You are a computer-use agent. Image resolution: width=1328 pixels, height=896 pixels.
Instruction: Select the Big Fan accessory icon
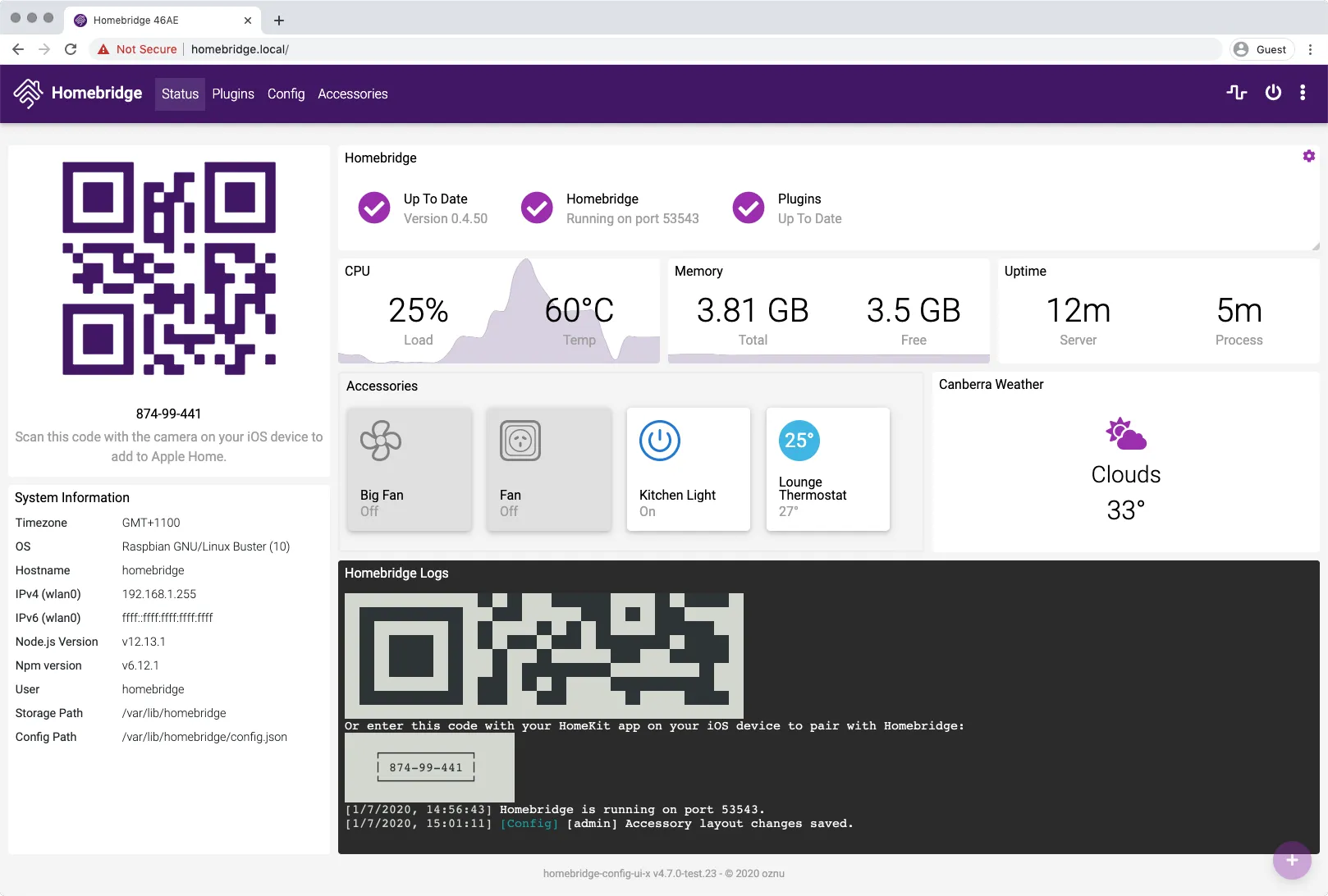tap(380, 441)
